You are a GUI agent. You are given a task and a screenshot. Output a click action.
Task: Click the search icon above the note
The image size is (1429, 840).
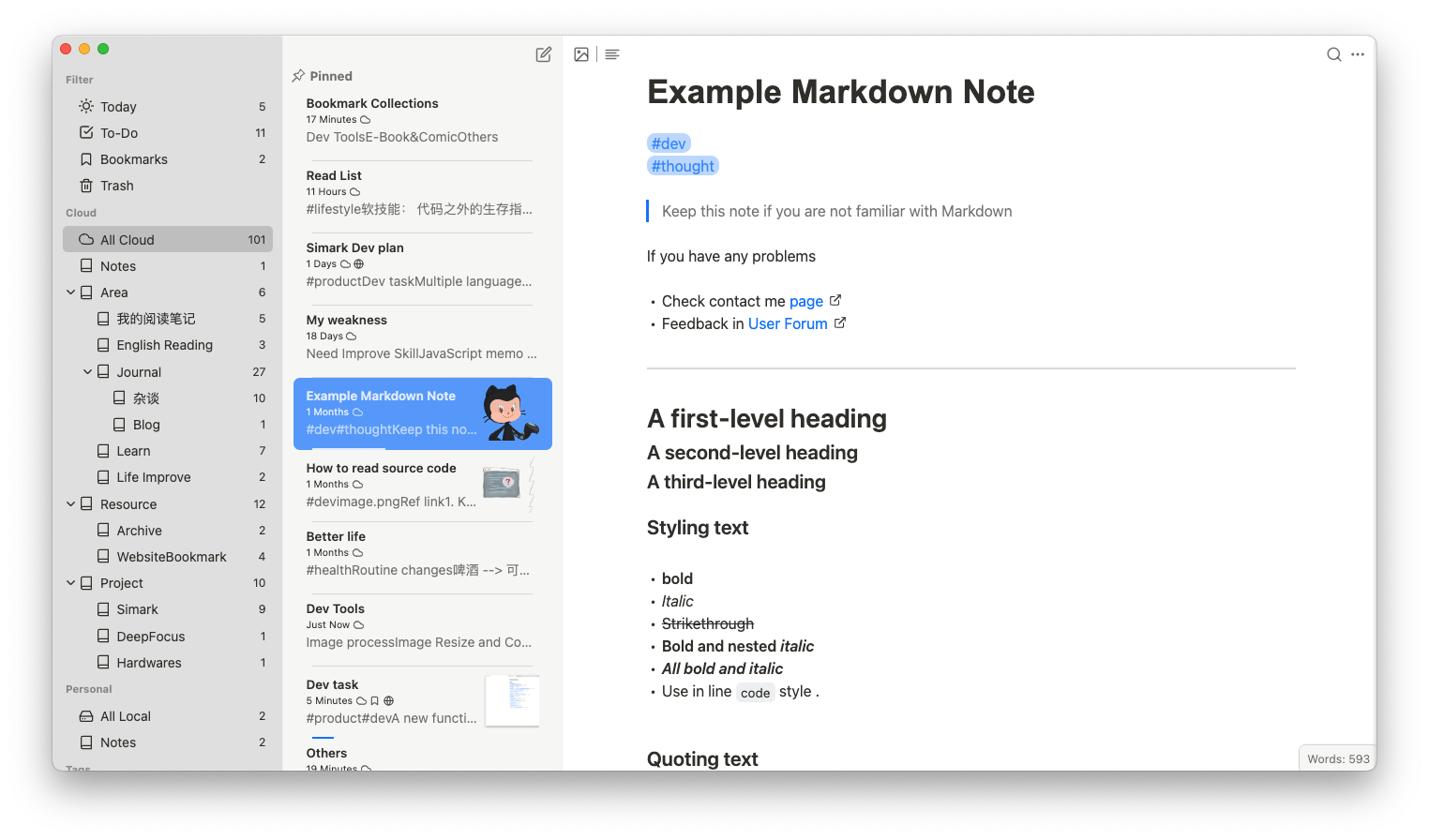click(x=1332, y=54)
